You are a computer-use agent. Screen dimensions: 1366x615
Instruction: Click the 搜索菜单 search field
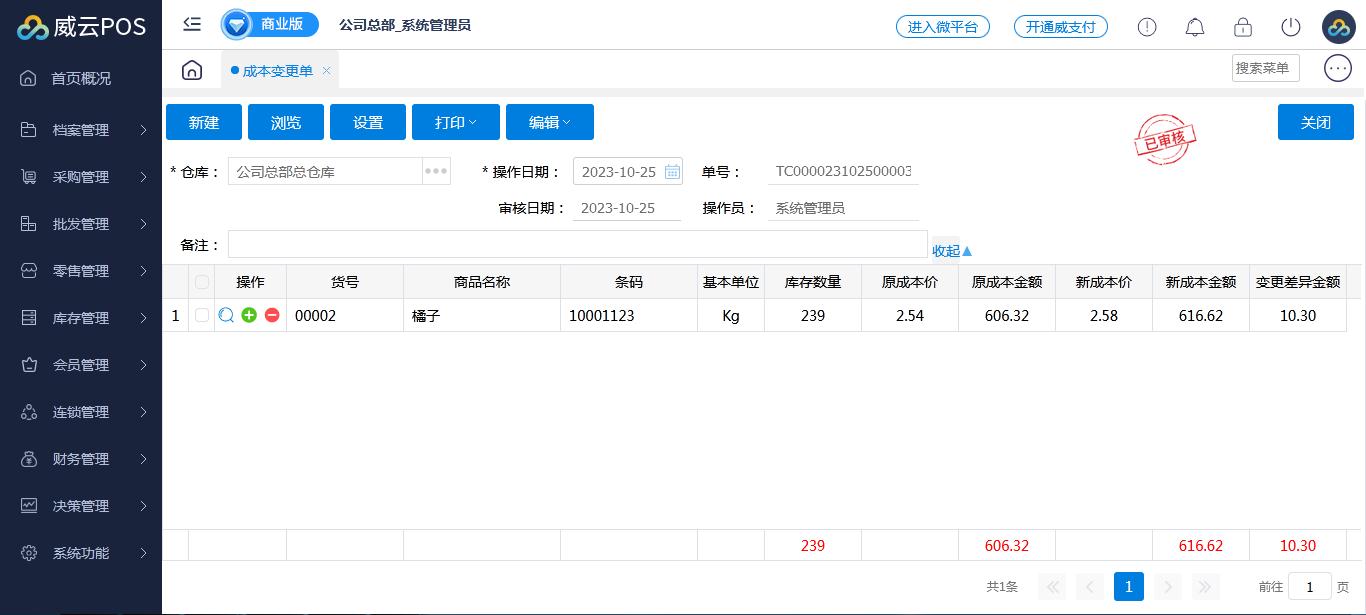[1264, 68]
